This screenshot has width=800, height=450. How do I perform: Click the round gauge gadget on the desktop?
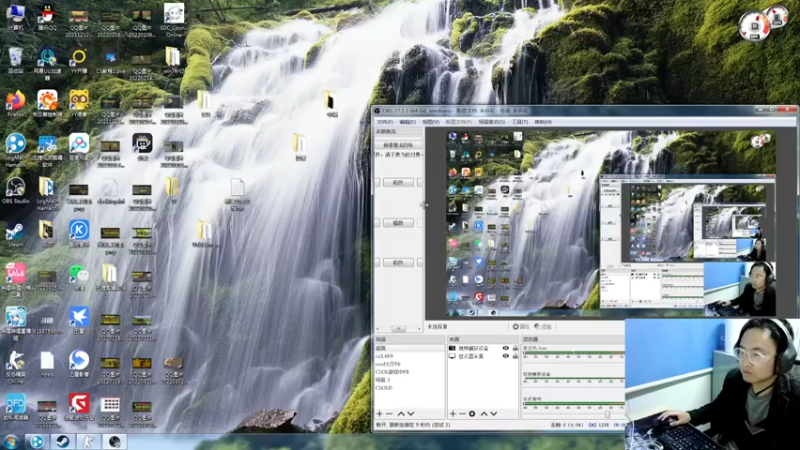(754, 26)
